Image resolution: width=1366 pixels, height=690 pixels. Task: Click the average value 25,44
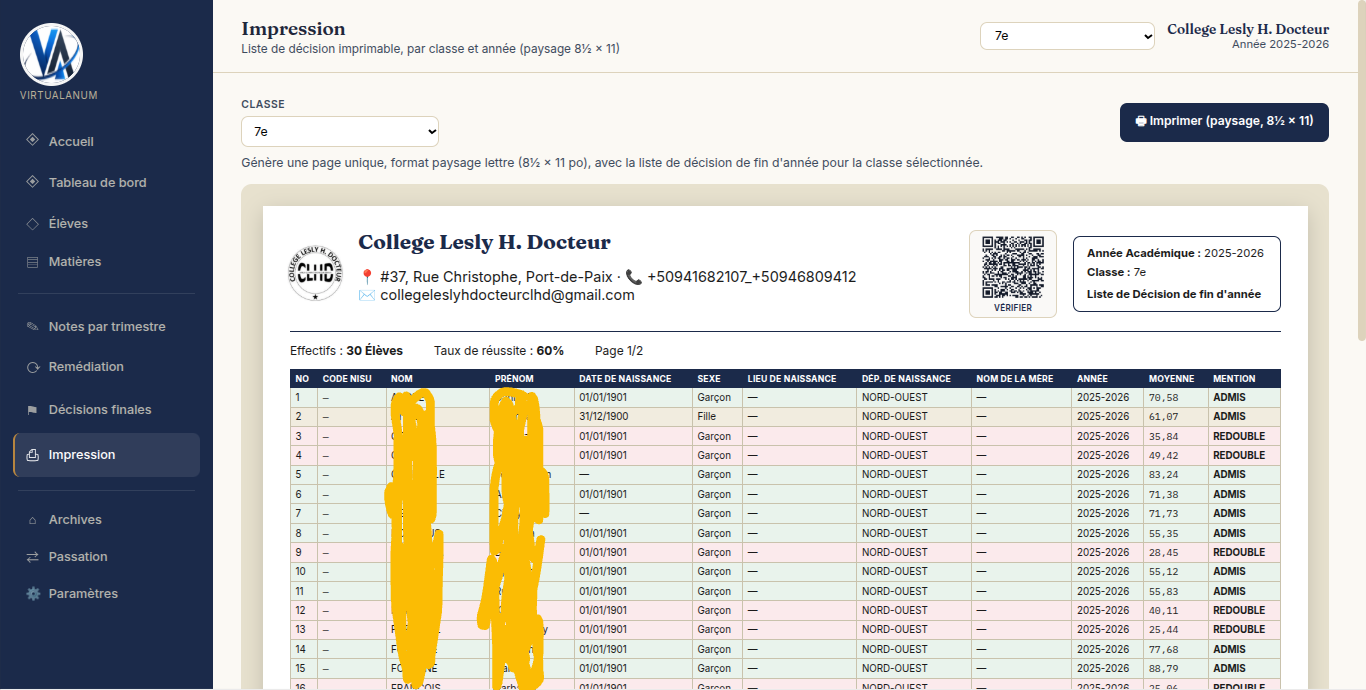(x=1164, y=630)
